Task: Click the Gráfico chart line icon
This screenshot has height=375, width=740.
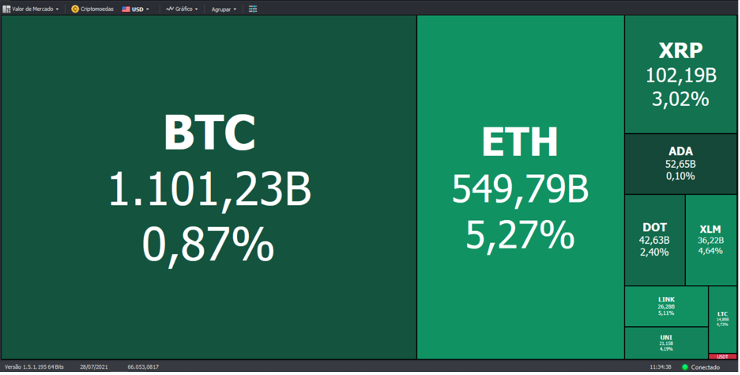Action: click(170, 9)
